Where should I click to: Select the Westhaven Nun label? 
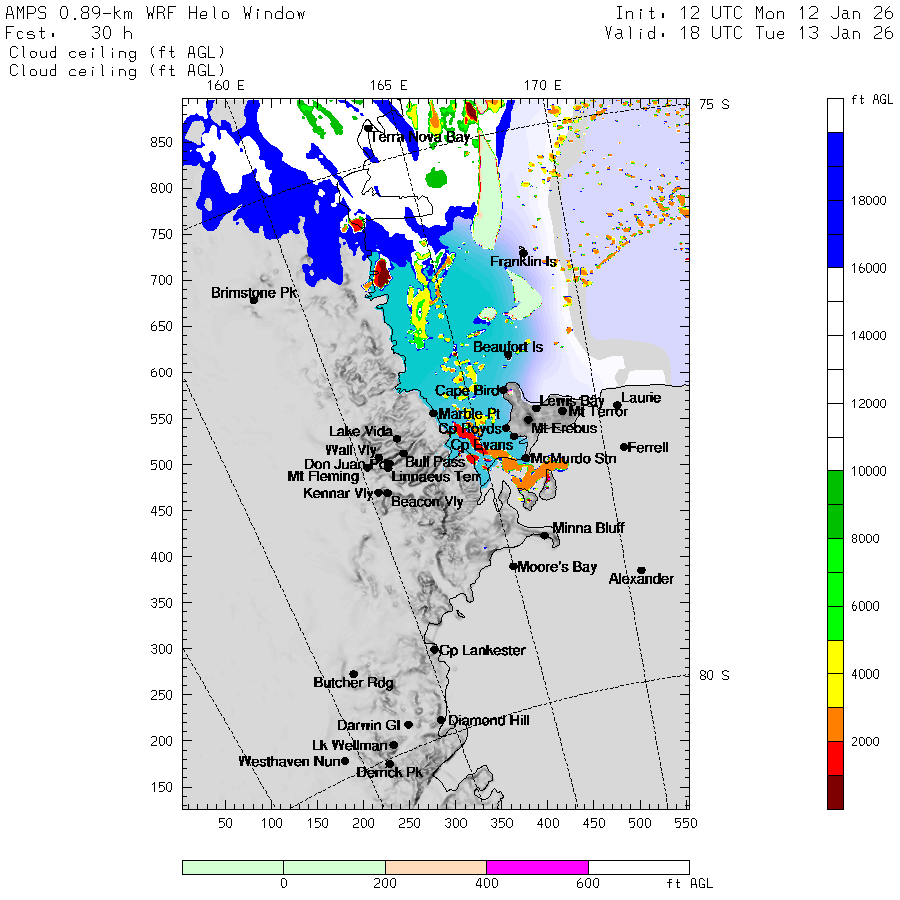(289, 761)
